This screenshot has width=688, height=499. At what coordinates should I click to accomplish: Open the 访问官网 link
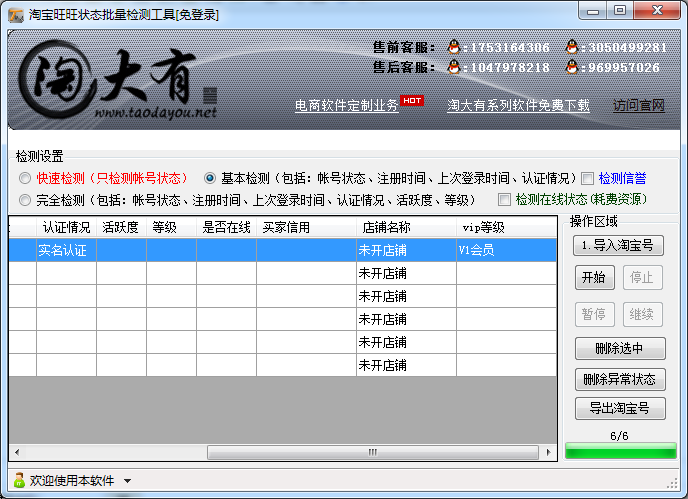[638, 106]
